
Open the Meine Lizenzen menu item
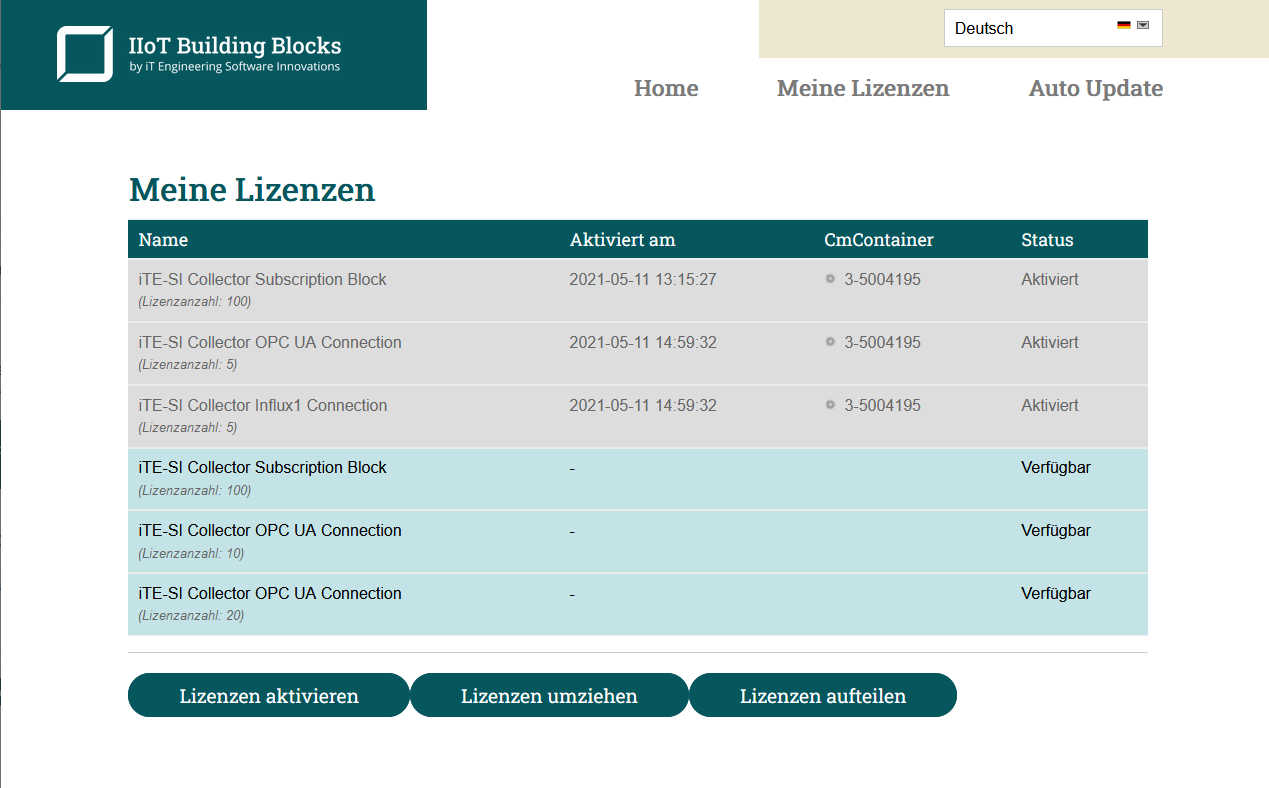862,88
